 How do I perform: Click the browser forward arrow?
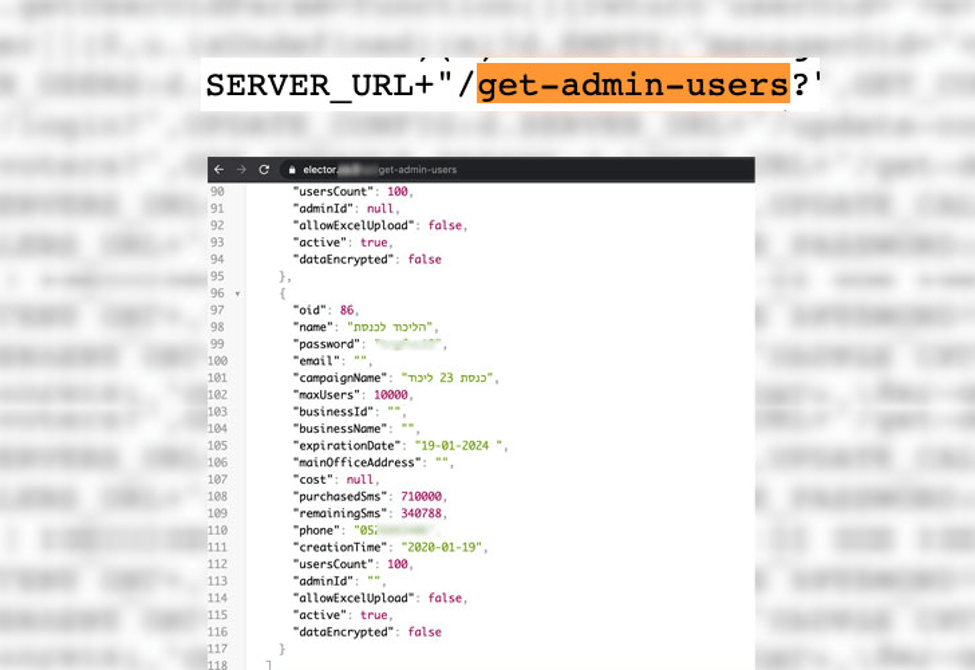241,169
